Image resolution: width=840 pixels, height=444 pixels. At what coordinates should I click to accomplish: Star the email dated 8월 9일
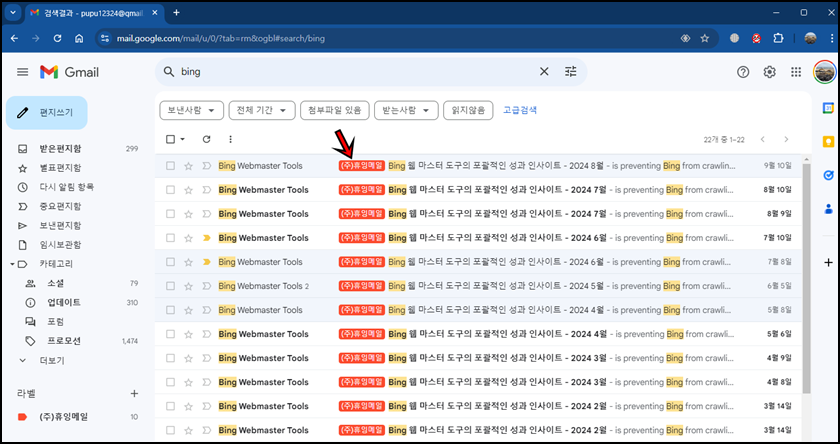click(188, 214)
